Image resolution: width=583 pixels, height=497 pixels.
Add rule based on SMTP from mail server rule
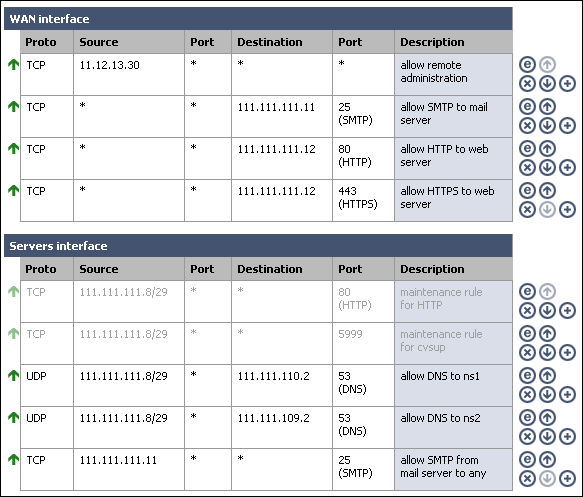click(x=567, y=479)
